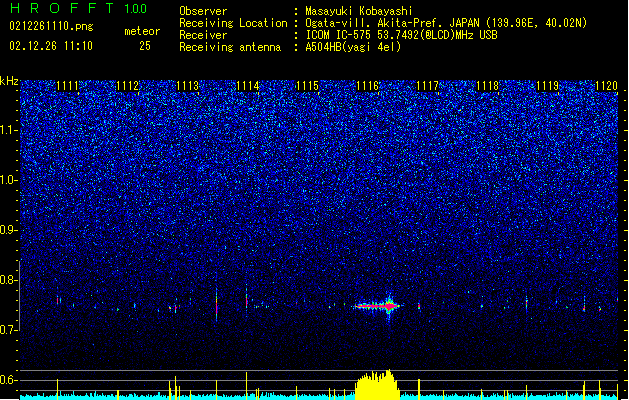Select the filename 0212261110.png

pos(51,26)
